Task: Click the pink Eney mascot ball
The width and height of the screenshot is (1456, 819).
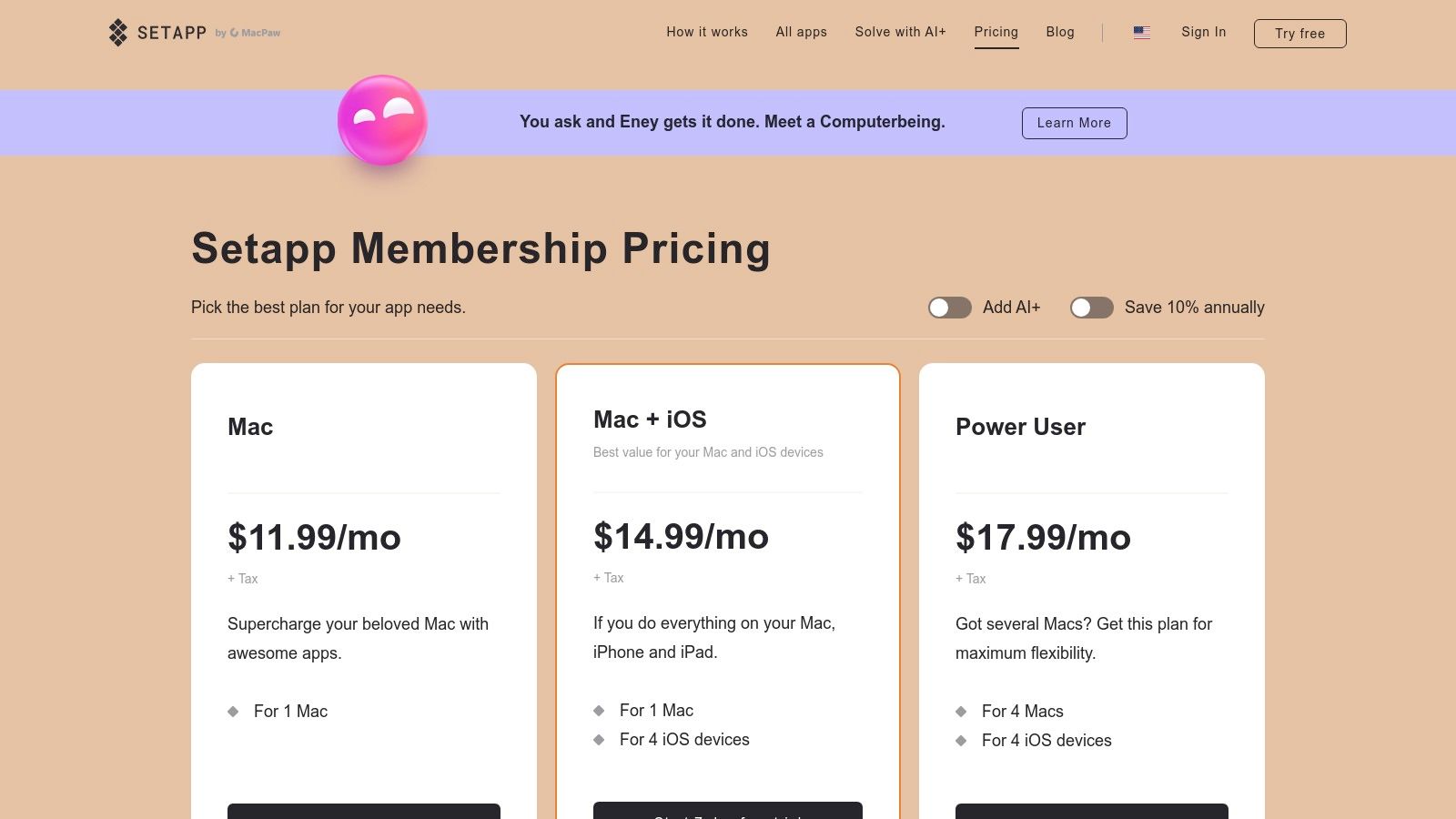Action: pyautogui.click(x=382, y=121)
